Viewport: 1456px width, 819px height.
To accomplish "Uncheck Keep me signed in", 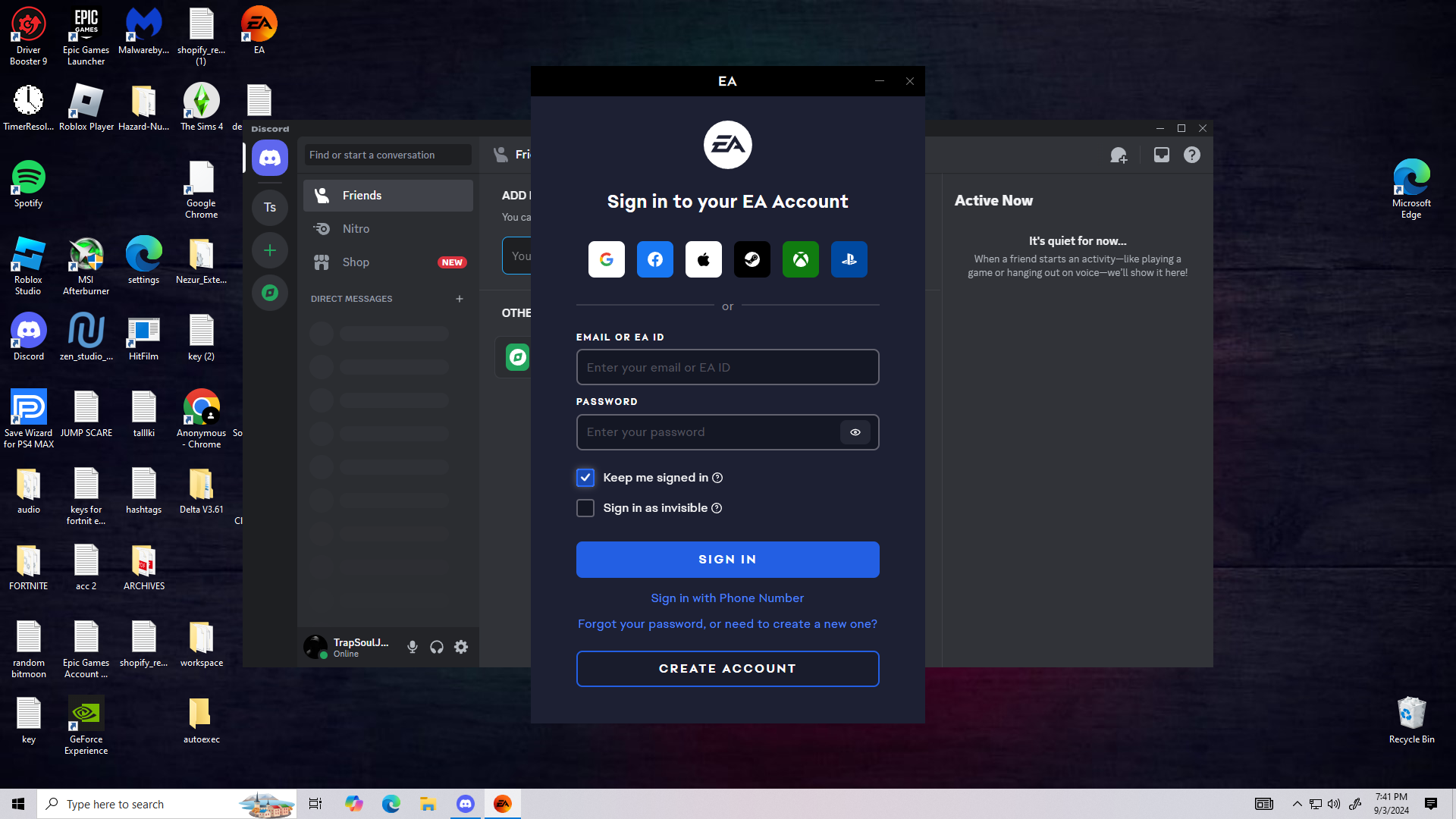I will click(x=585, y=478).
